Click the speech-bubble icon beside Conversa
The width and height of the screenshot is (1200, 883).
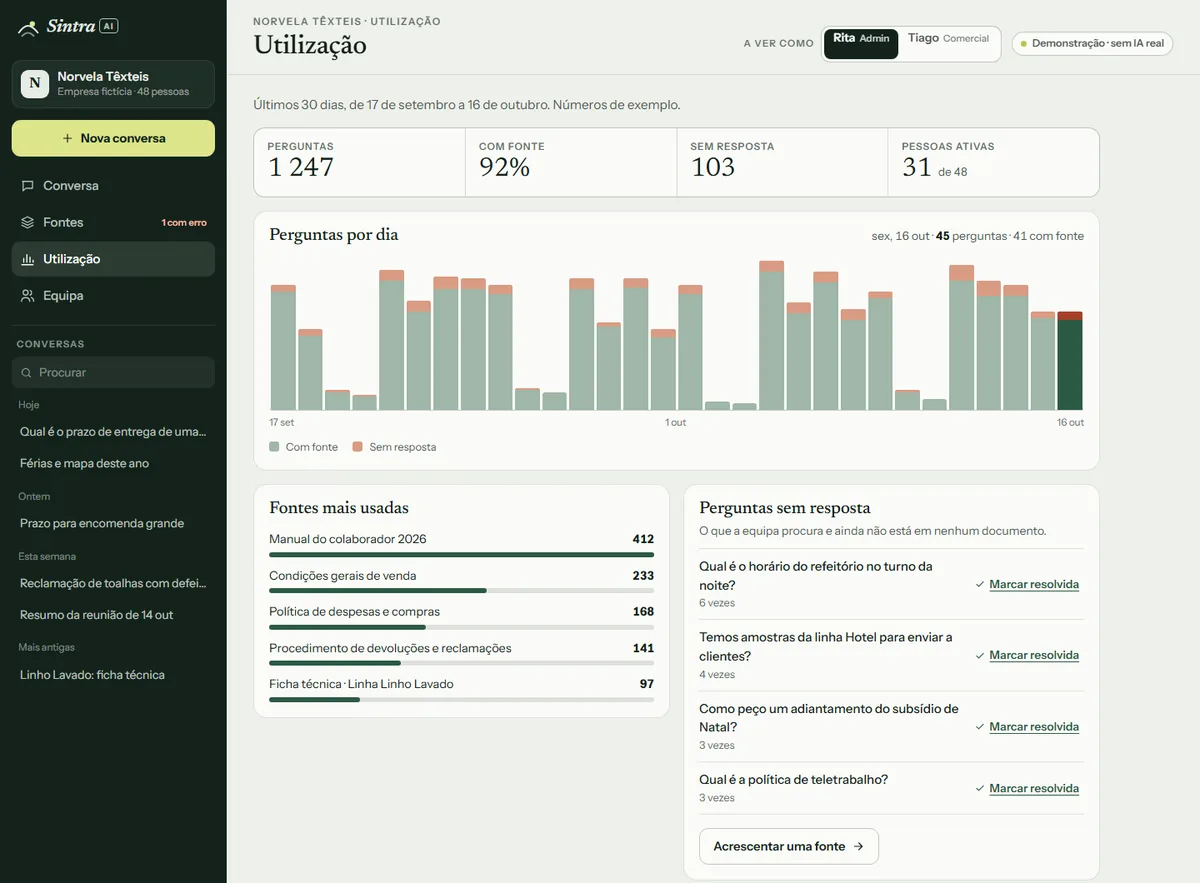28,186
